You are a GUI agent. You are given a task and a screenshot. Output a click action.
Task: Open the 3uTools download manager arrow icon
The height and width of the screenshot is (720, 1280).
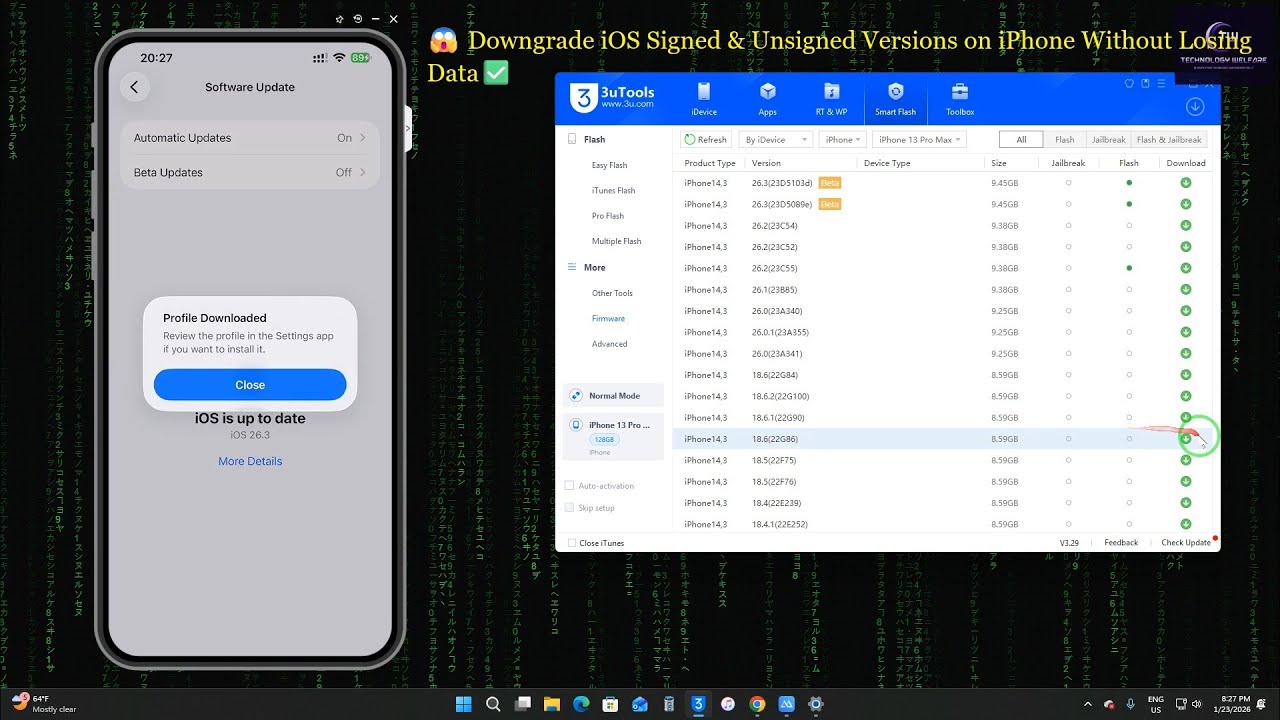pyautogui.click(x=1194, y=106)
